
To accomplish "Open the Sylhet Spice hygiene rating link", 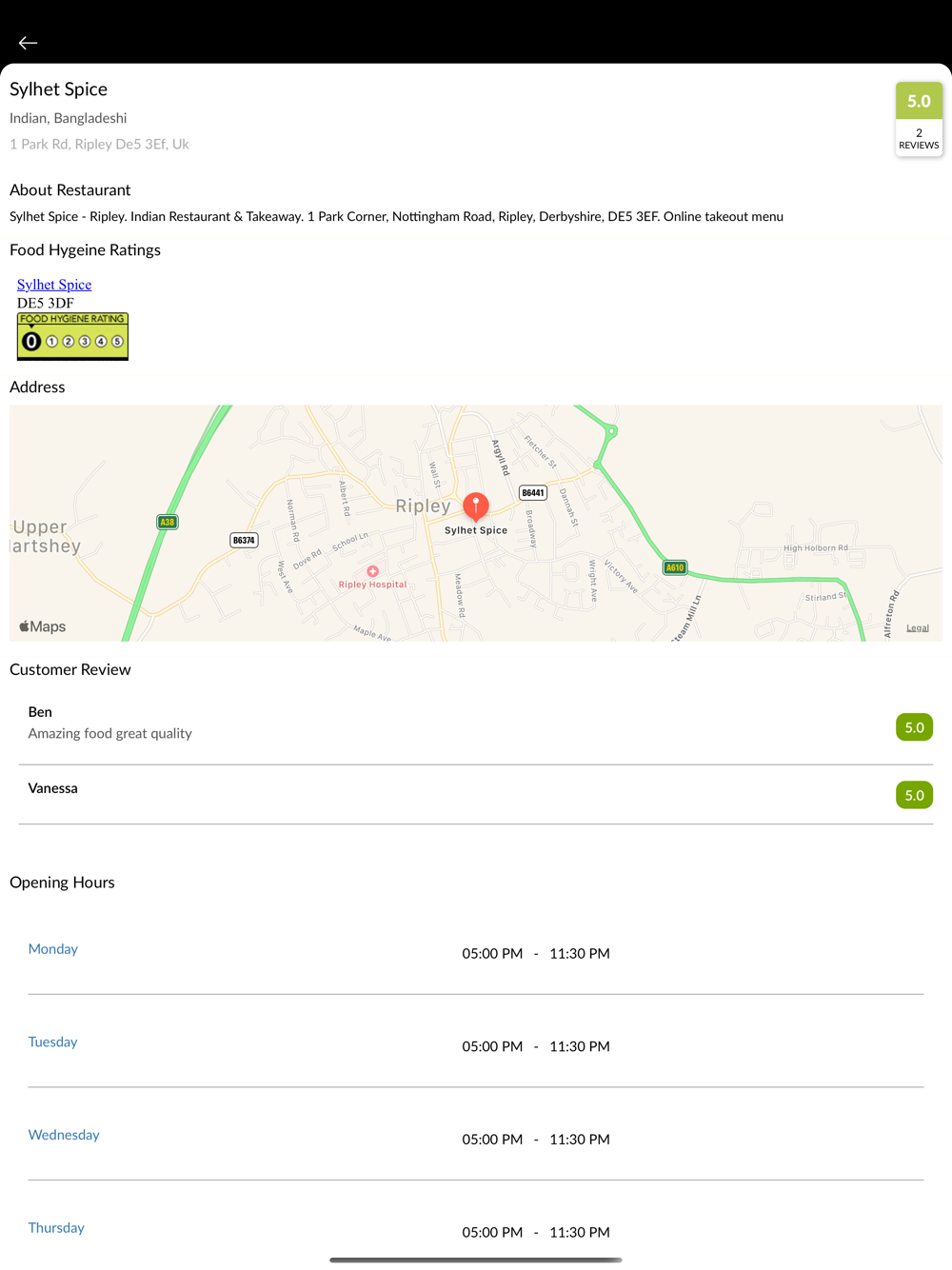I will (54, 285).
